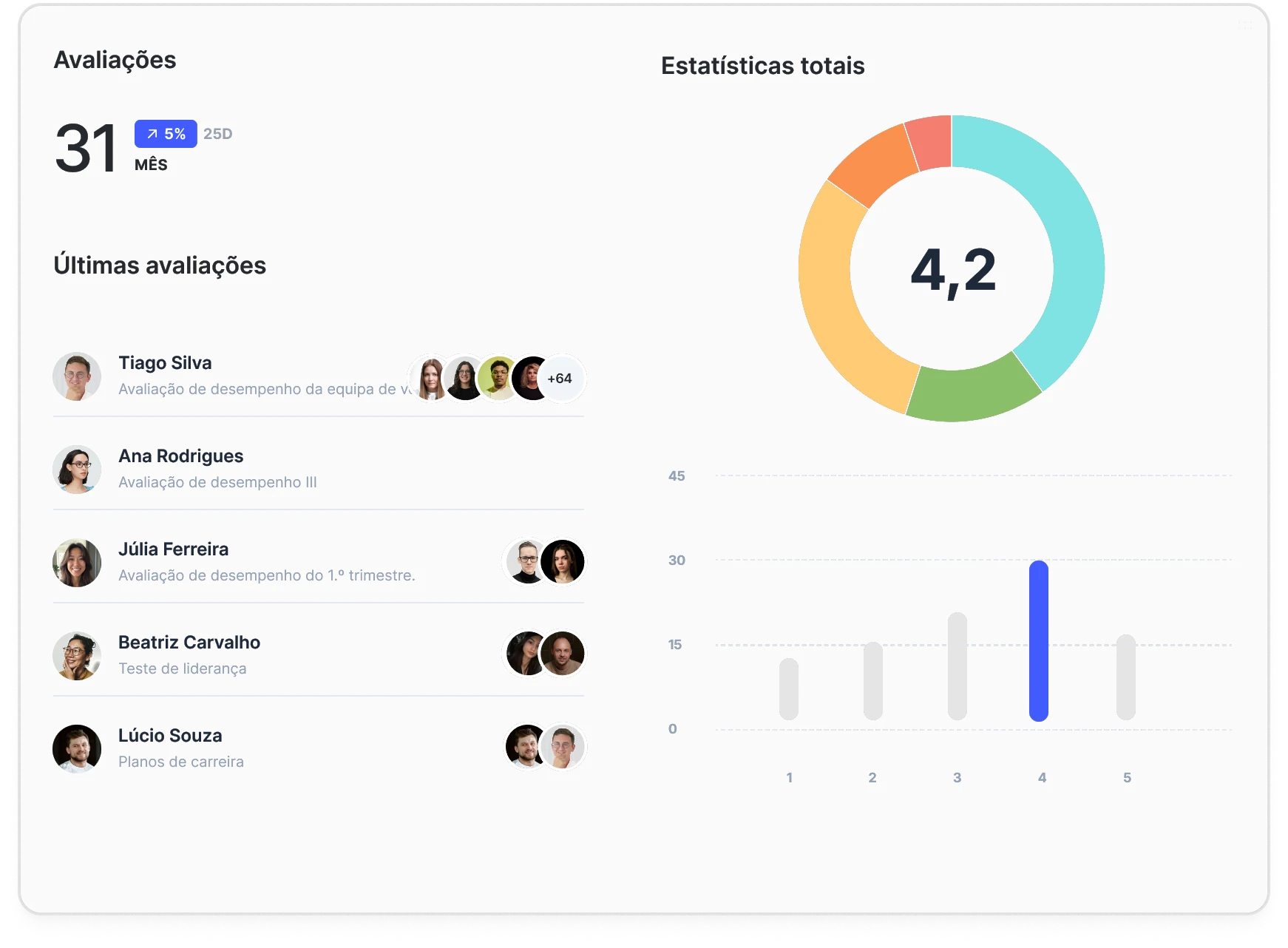Image resolution: width=1288 pixels, height=948 pixels.
Task: Open the 'Lúcio Souza' name
Action: [x=170, y=736]
